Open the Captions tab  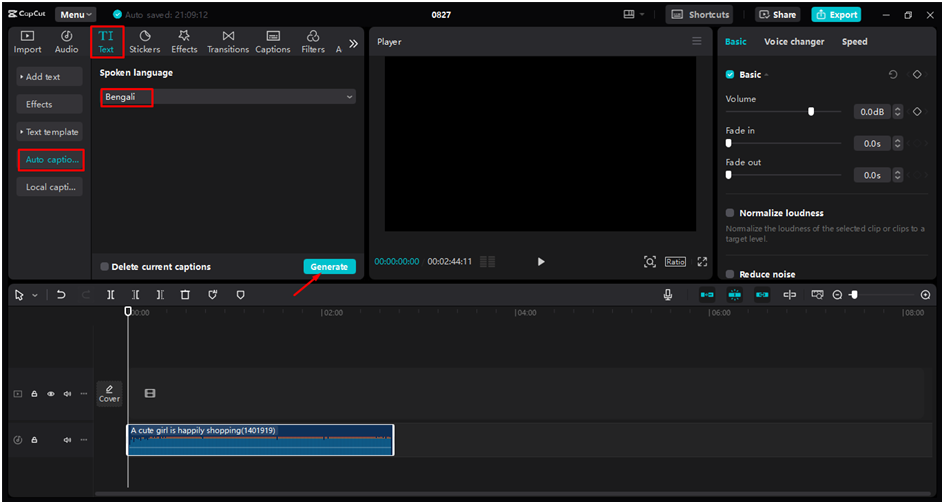[x=273, y=42]
